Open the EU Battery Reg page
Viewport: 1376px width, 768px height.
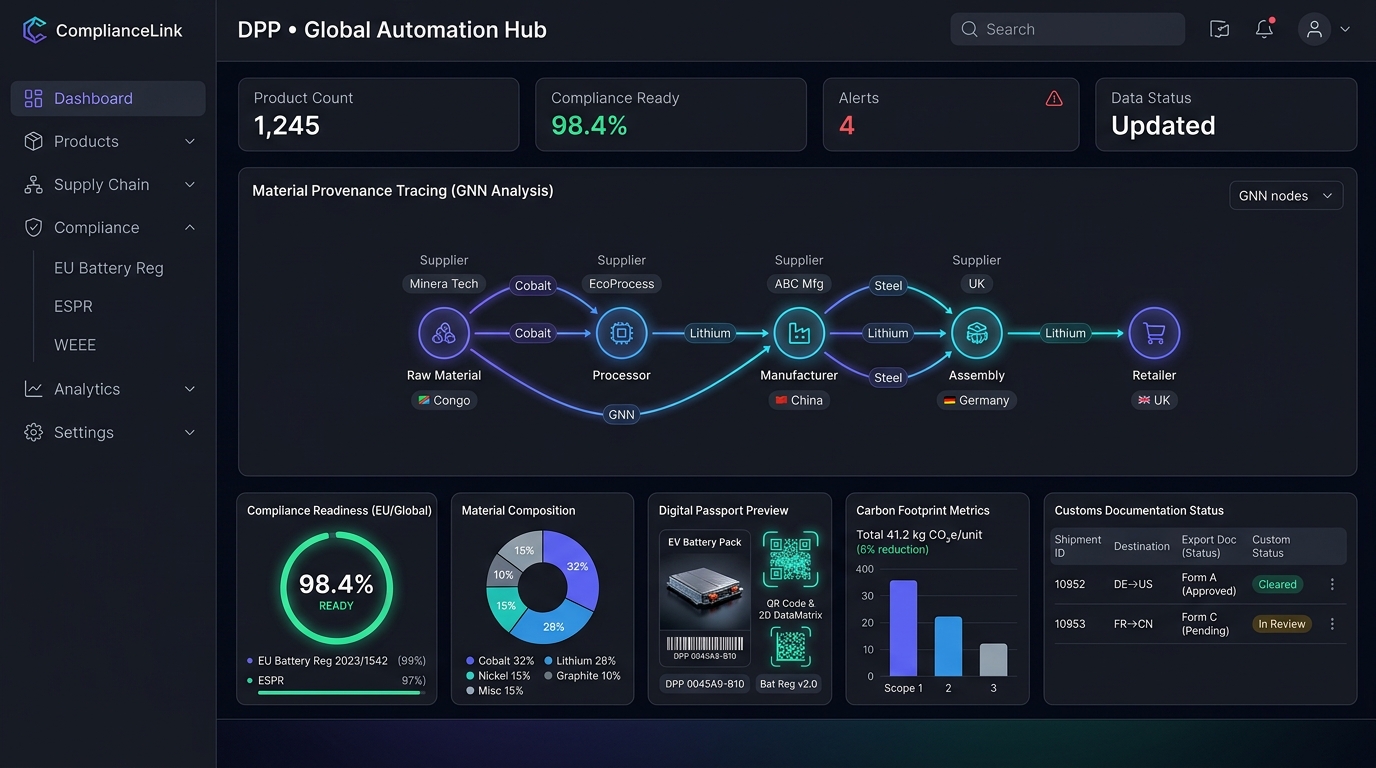coord(108,268)
